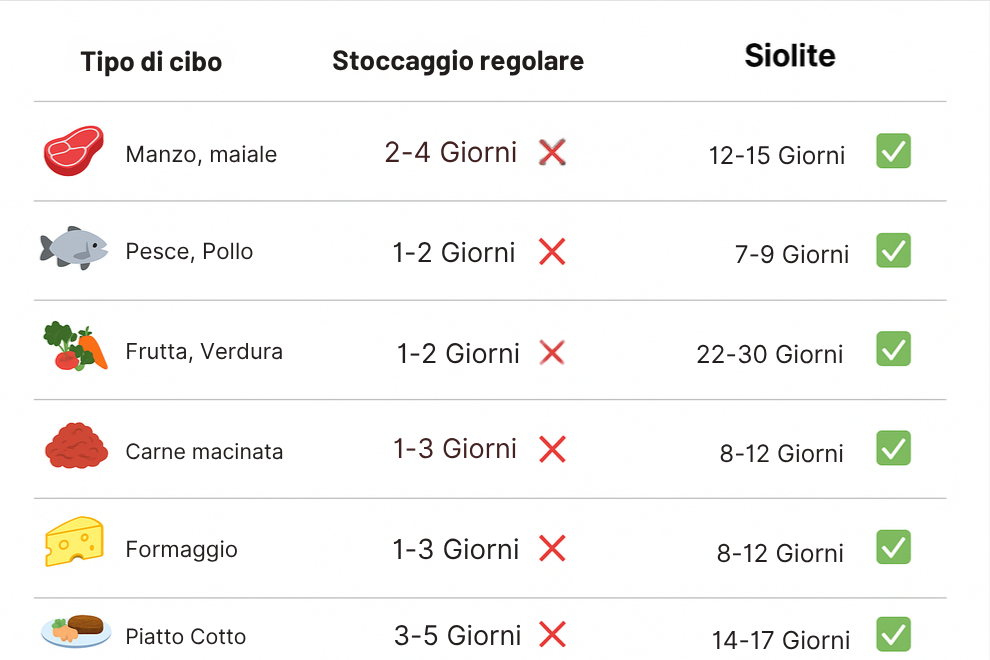Click green checkmark next to 22-30 Giorni
990x660 pixels.
[x=893, y=349]
